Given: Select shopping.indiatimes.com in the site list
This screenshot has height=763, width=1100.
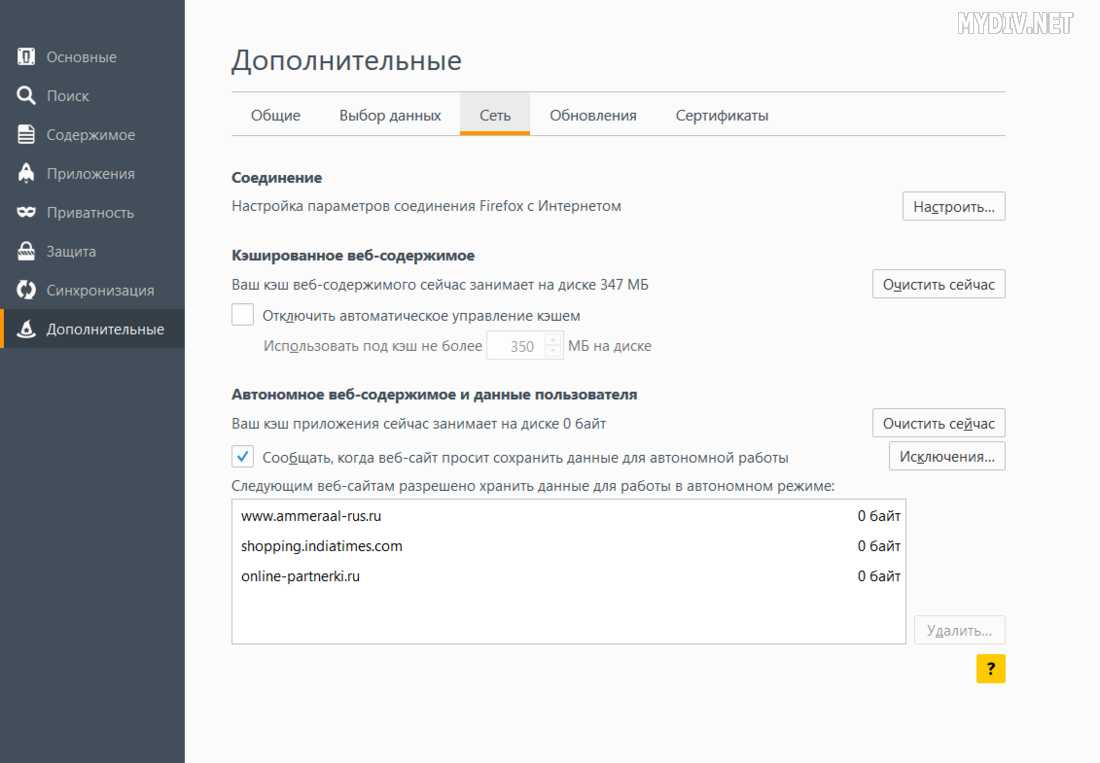Looking at the screenshot, I should pos(322,546).
